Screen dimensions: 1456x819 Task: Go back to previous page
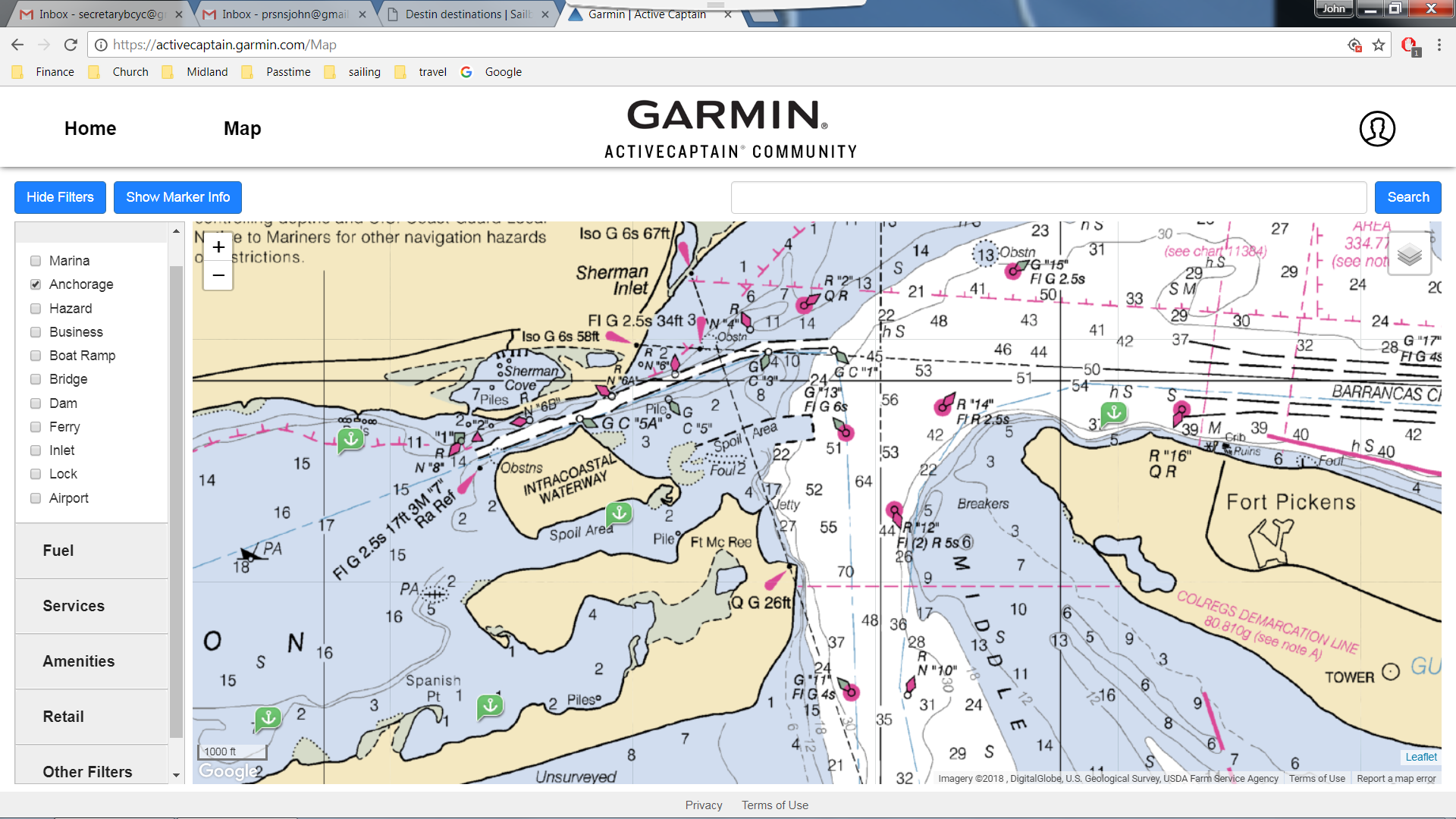click(17, 45)
